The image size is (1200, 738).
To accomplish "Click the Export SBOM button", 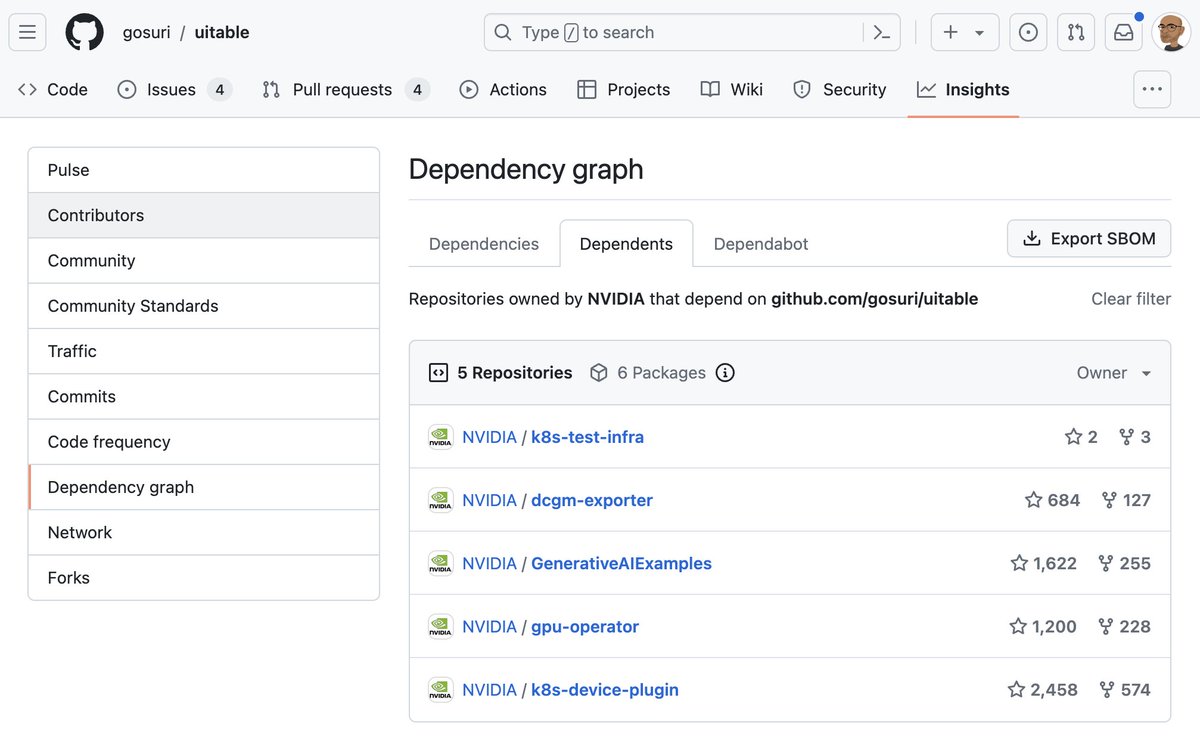I will (1089, 238).
